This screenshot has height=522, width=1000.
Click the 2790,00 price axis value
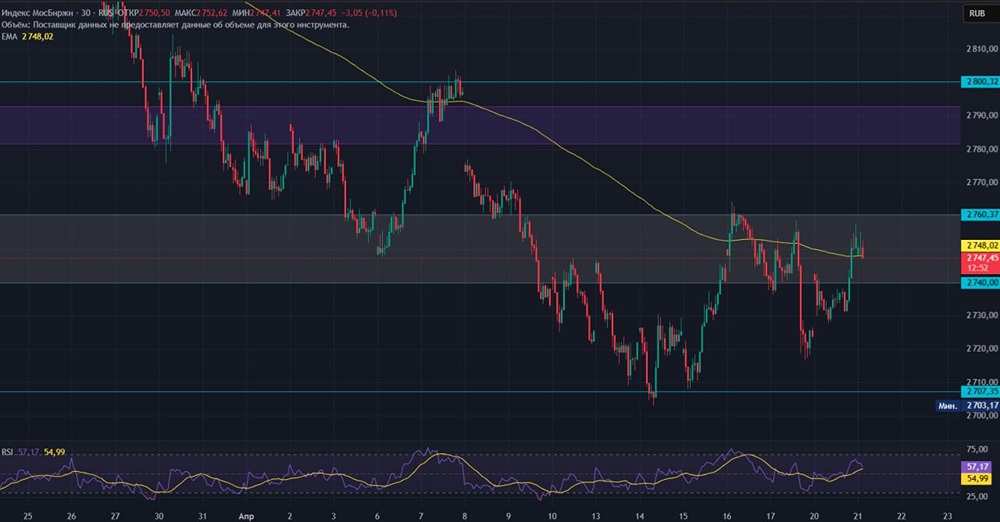click(x=982, y=116)
